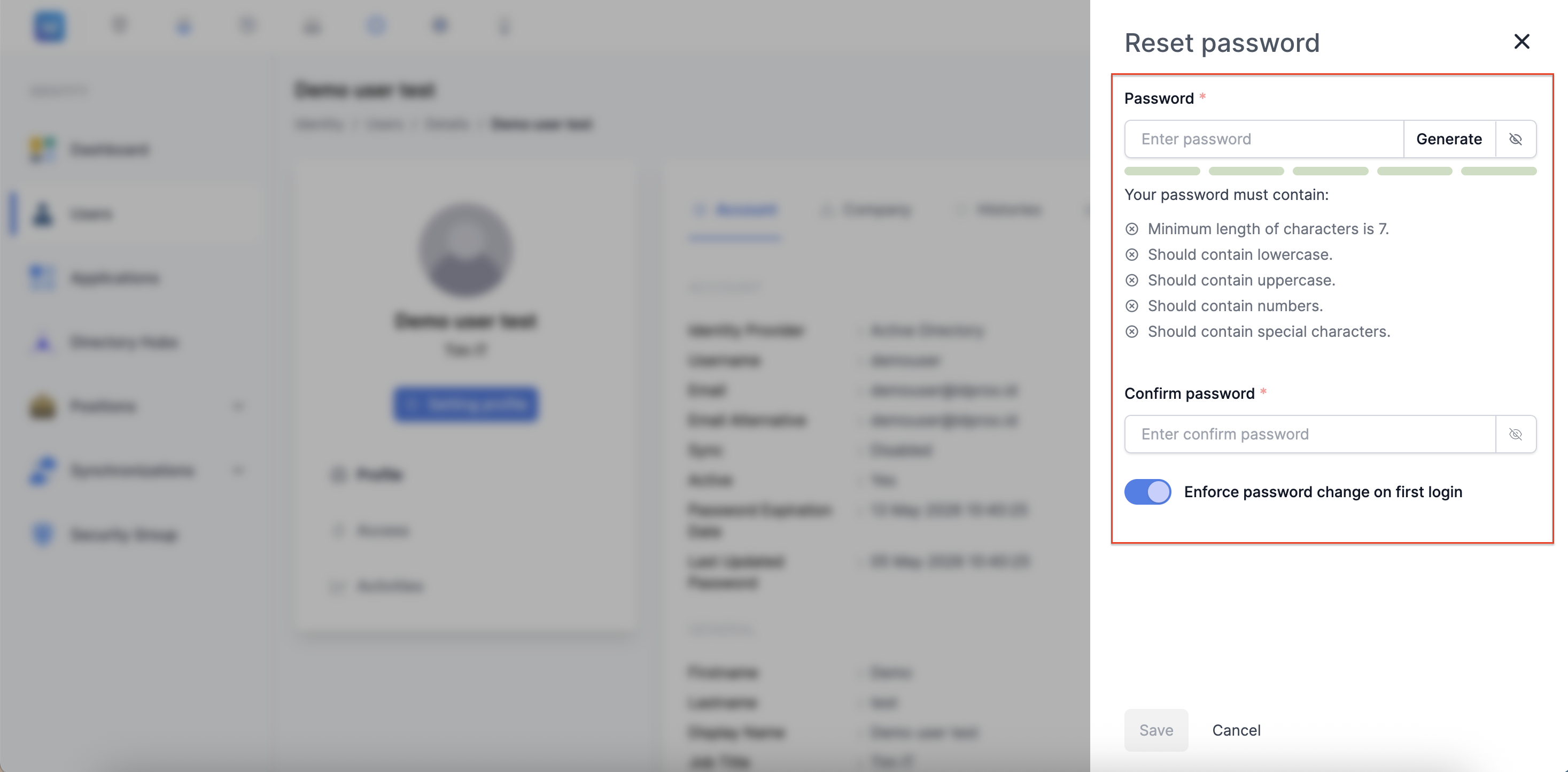1568x772 pixels.
Task: Click the lowercase requirement icon
Action: tap(1131, 254)
